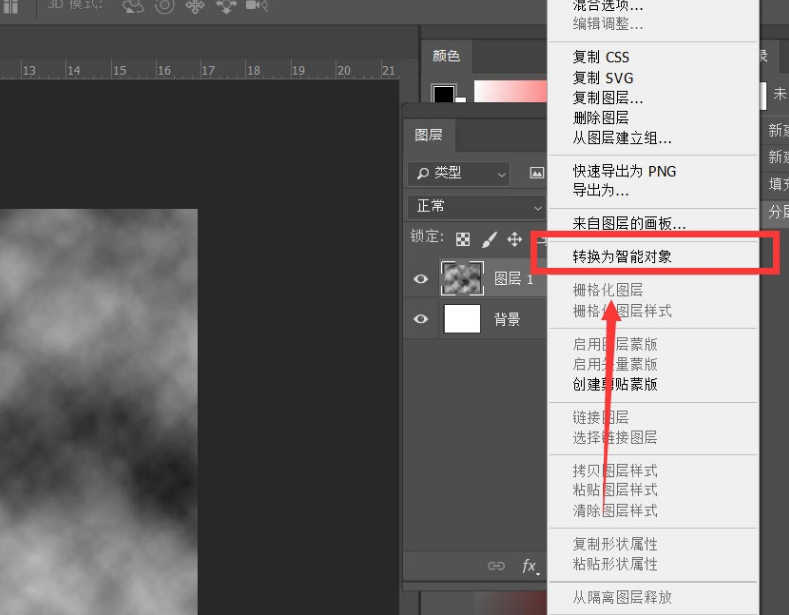Screen dimensions: 789x615
Task: Click the 3D camera zoom icon
Action: pyautogui.click(x=257, y=6)
